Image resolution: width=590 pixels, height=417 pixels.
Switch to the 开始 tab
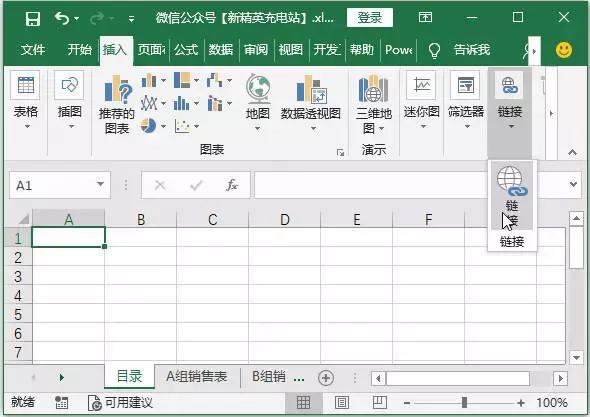point(79,49)
